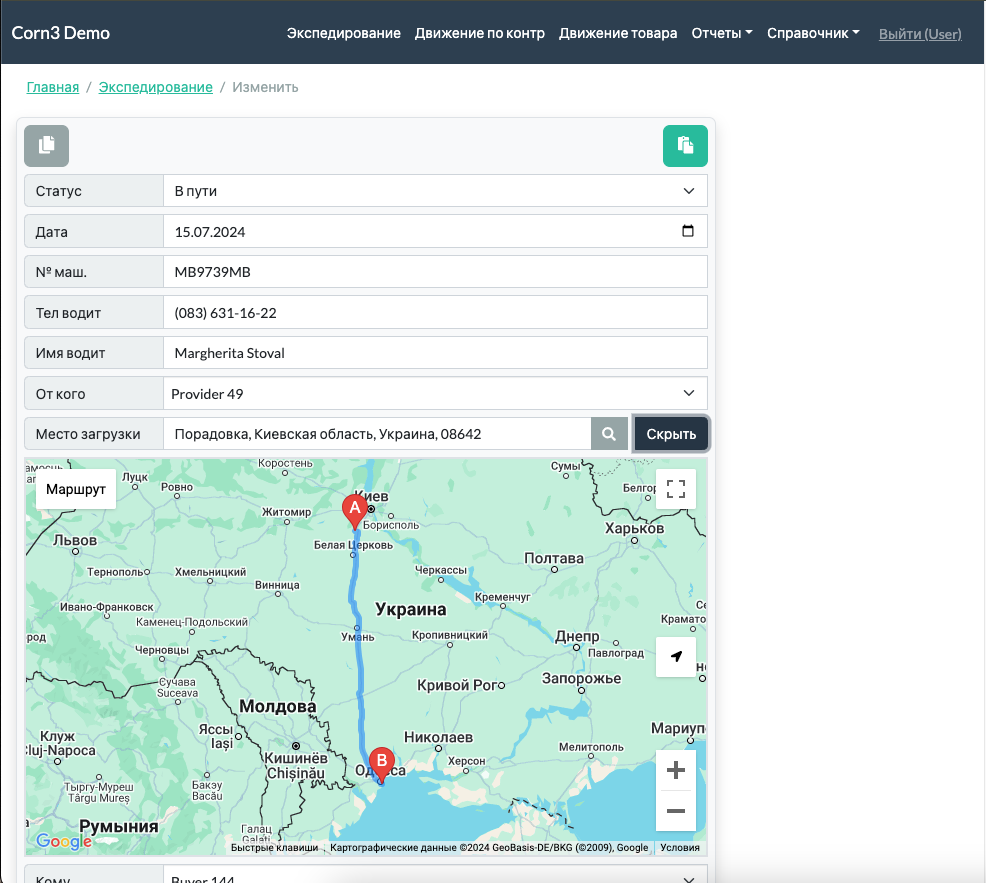Click the Имя водит text field

pyautogui.click(x=435, y=353)
